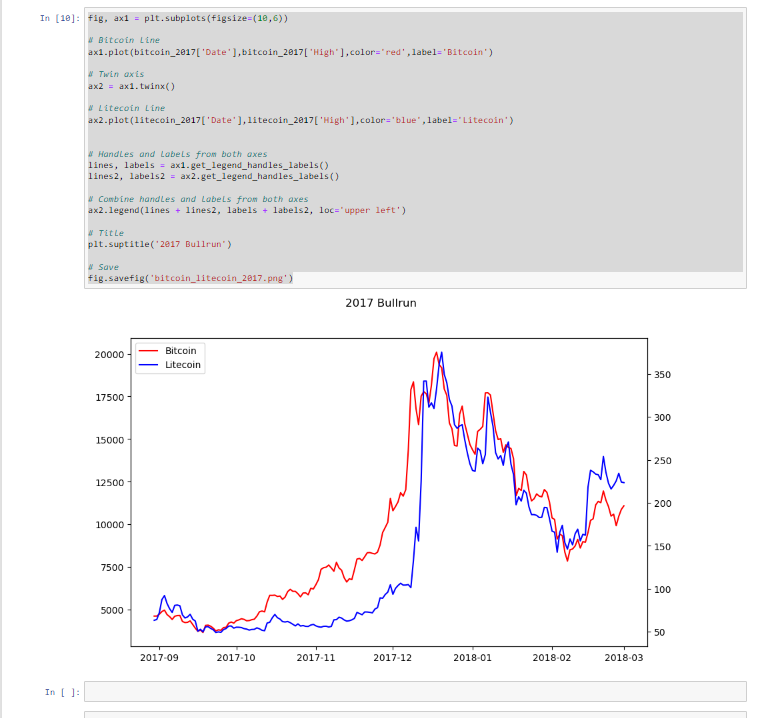Click the 50 right axis label
This screenshot has width=762, height=718.
click(x=659, y=632)
